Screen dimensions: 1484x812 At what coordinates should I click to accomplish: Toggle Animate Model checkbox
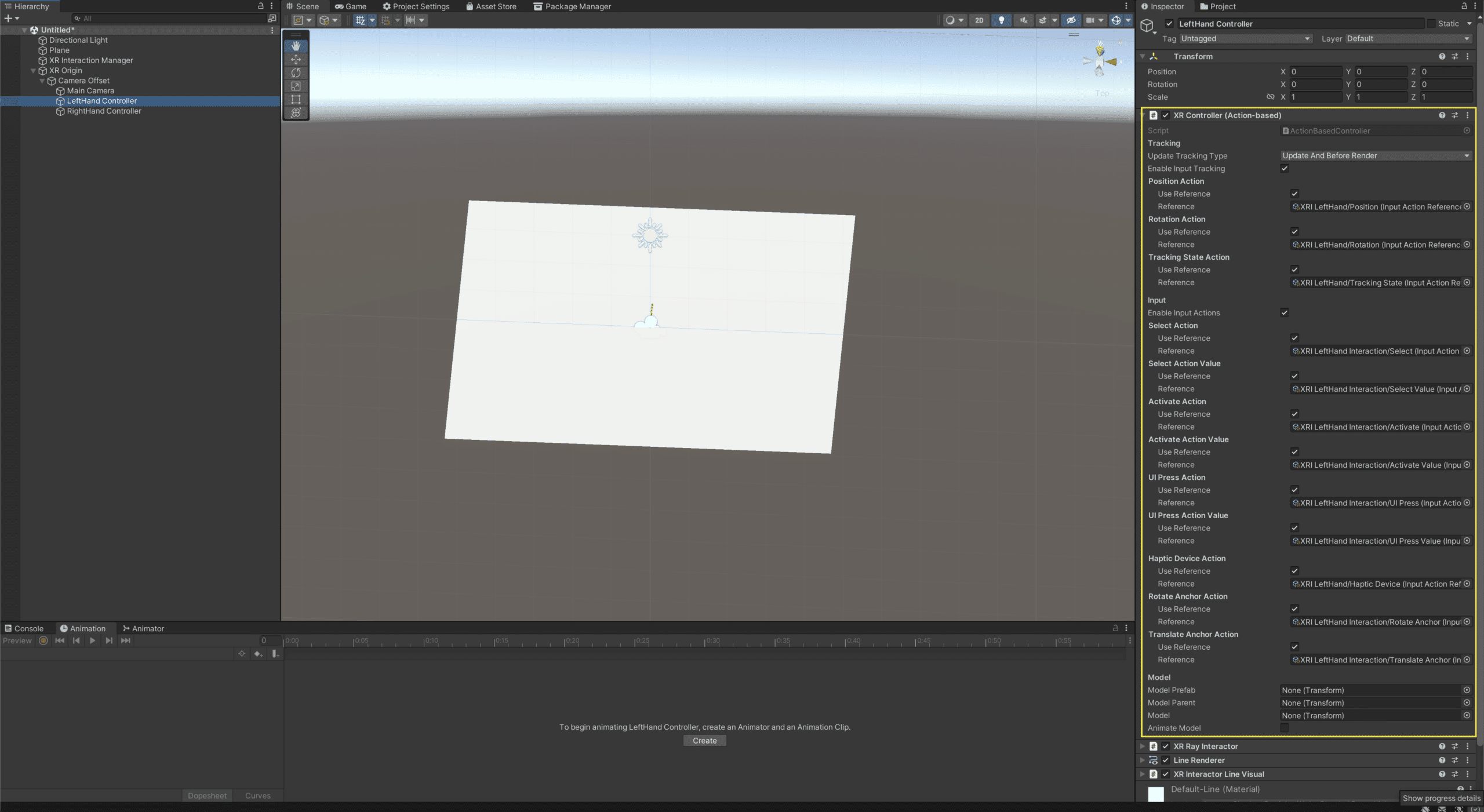coord(1285,728)
